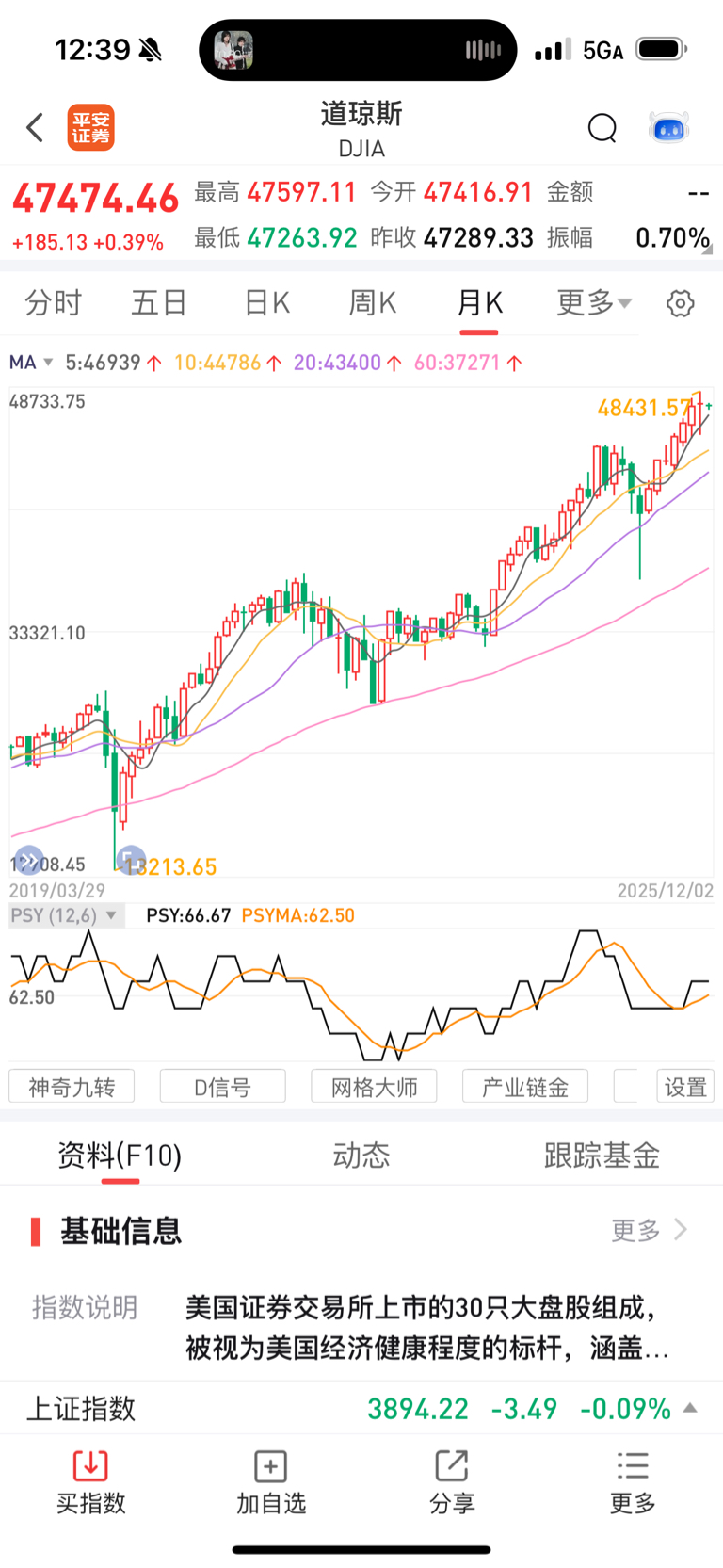
Task: Click the 设置 indicator settings button
Action: [684, 1087]
